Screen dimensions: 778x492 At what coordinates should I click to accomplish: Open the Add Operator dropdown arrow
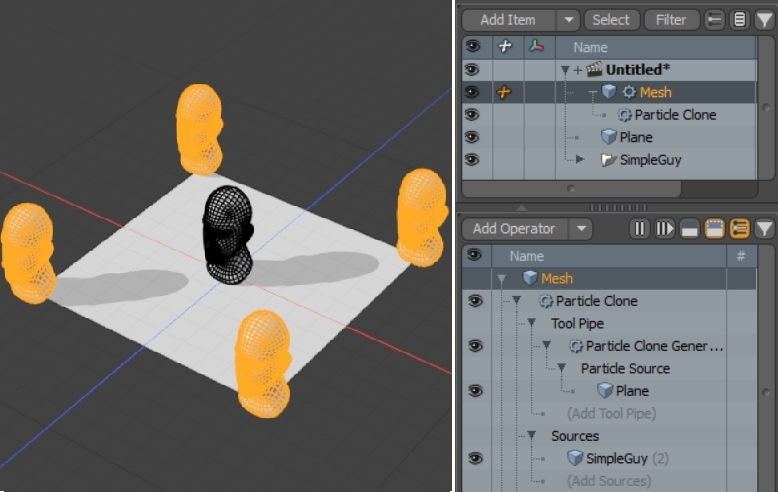click(x=581, y=229)
